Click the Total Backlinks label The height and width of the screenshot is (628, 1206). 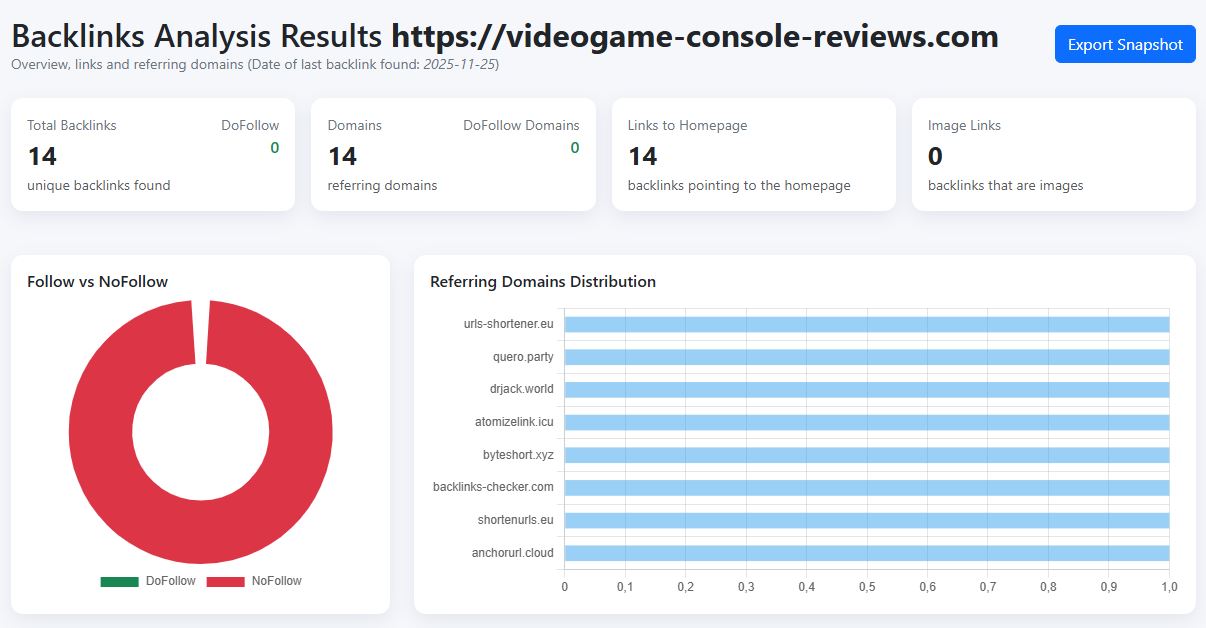[x=72, y=125]
